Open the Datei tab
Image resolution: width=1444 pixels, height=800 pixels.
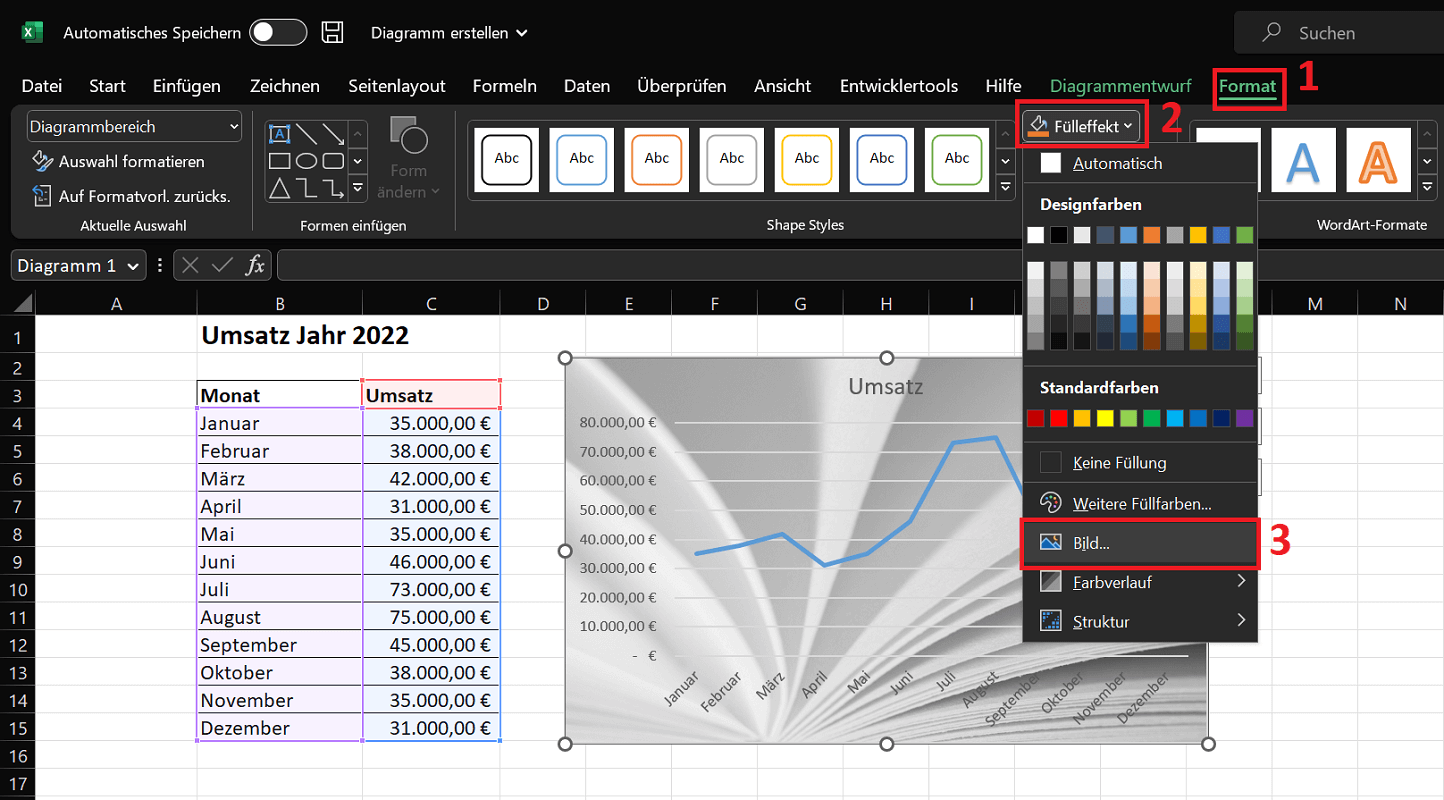41,86
